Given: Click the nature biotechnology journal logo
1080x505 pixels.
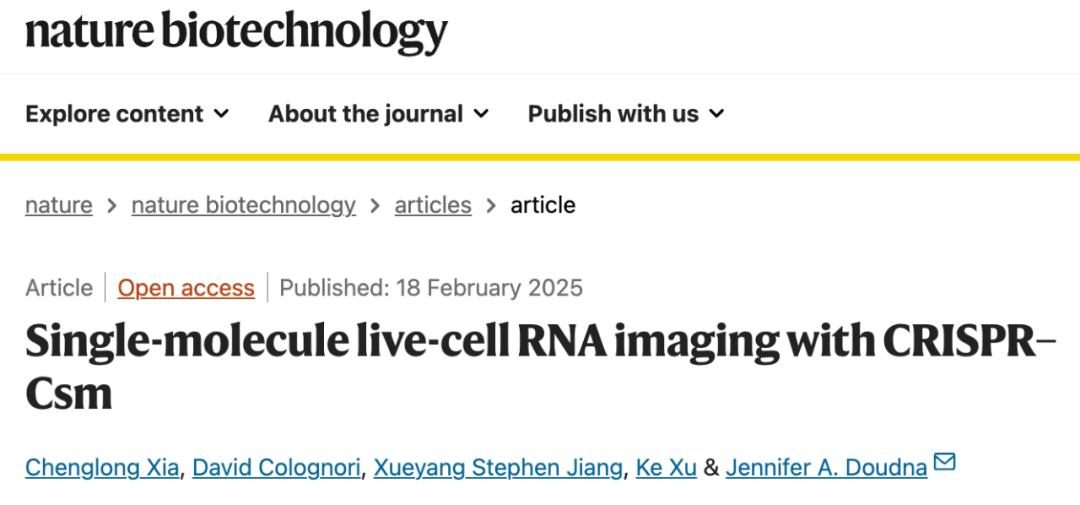Looking at the screenshot, I should [236, 32].
